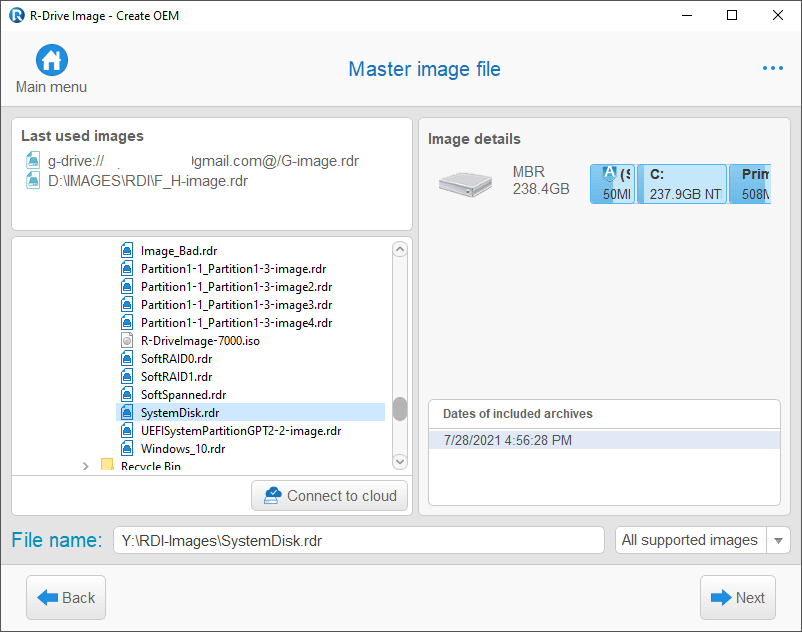Expand the Recycle Bin tree node

85,466
